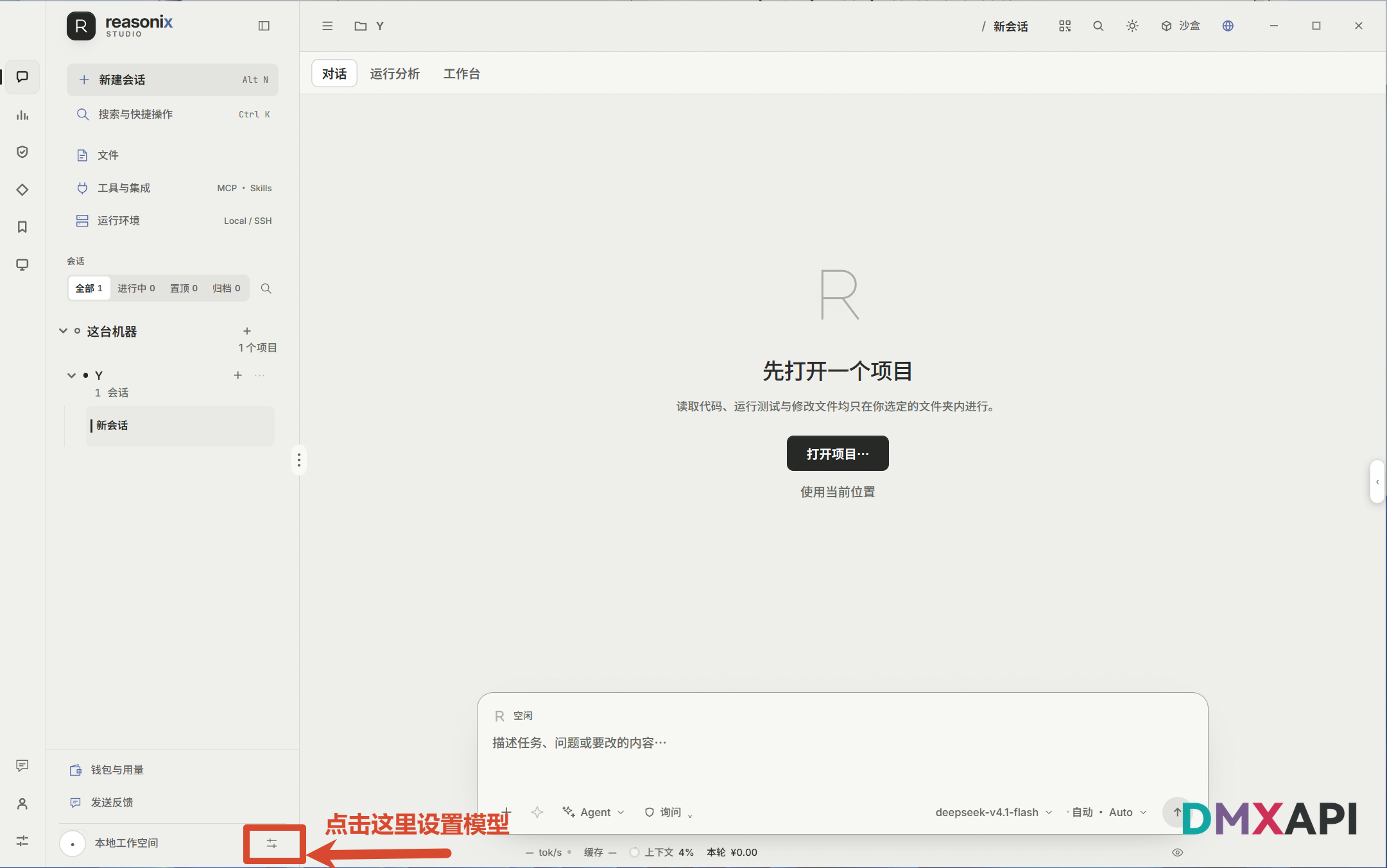Toggle the sun light theme icon
The width and height of the screenshot is (1387, 868).
tap(1132, 26)
